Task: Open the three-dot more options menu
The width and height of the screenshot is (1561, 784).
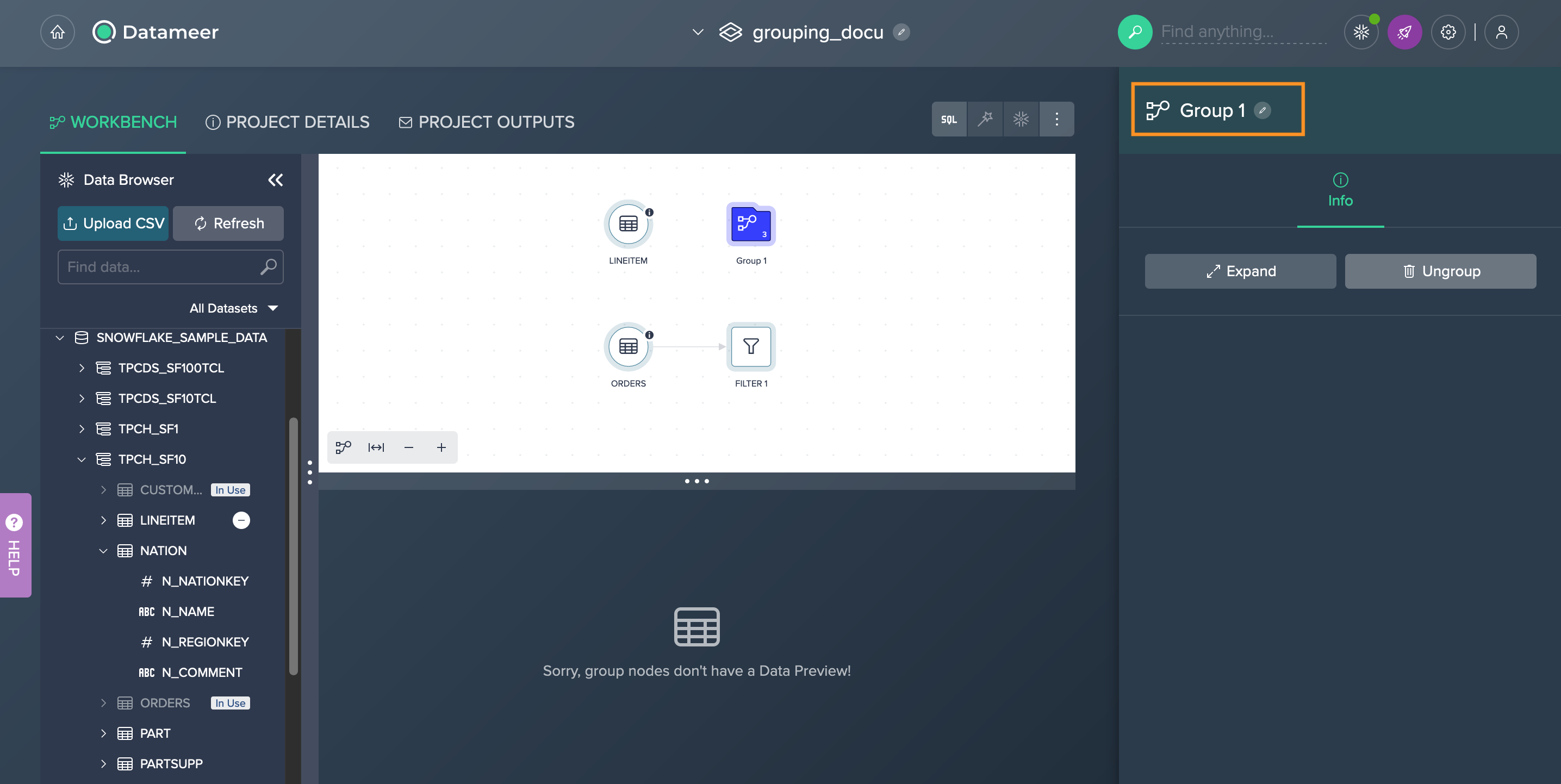Action: (1056, 120)
